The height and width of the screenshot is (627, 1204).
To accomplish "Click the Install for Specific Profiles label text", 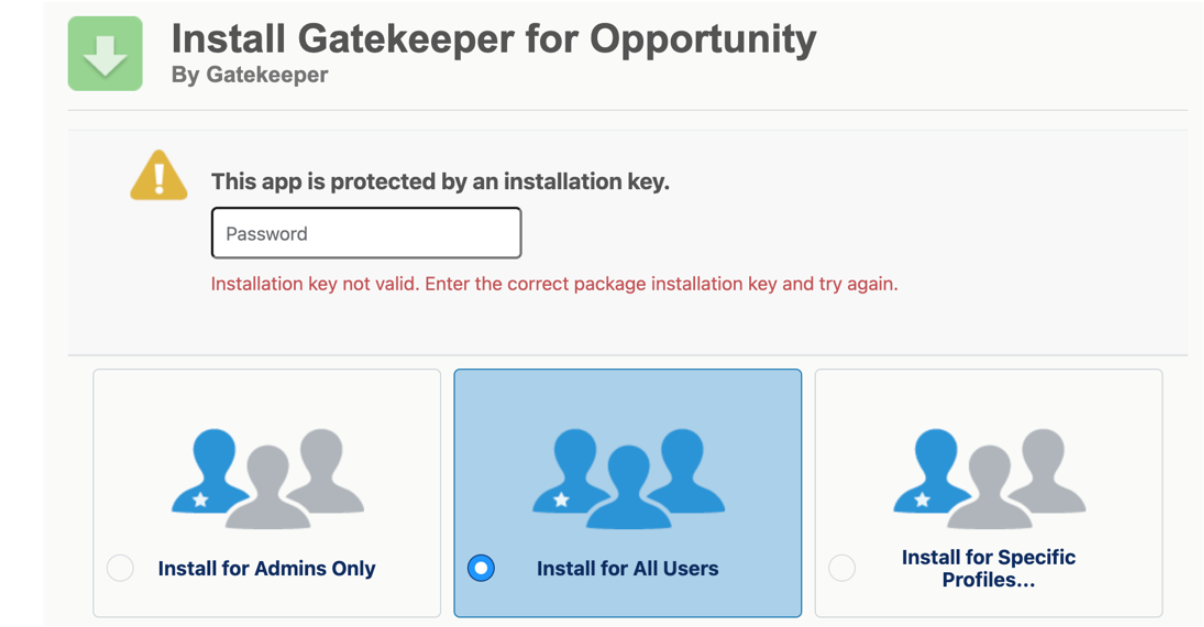I will [988, 567].
